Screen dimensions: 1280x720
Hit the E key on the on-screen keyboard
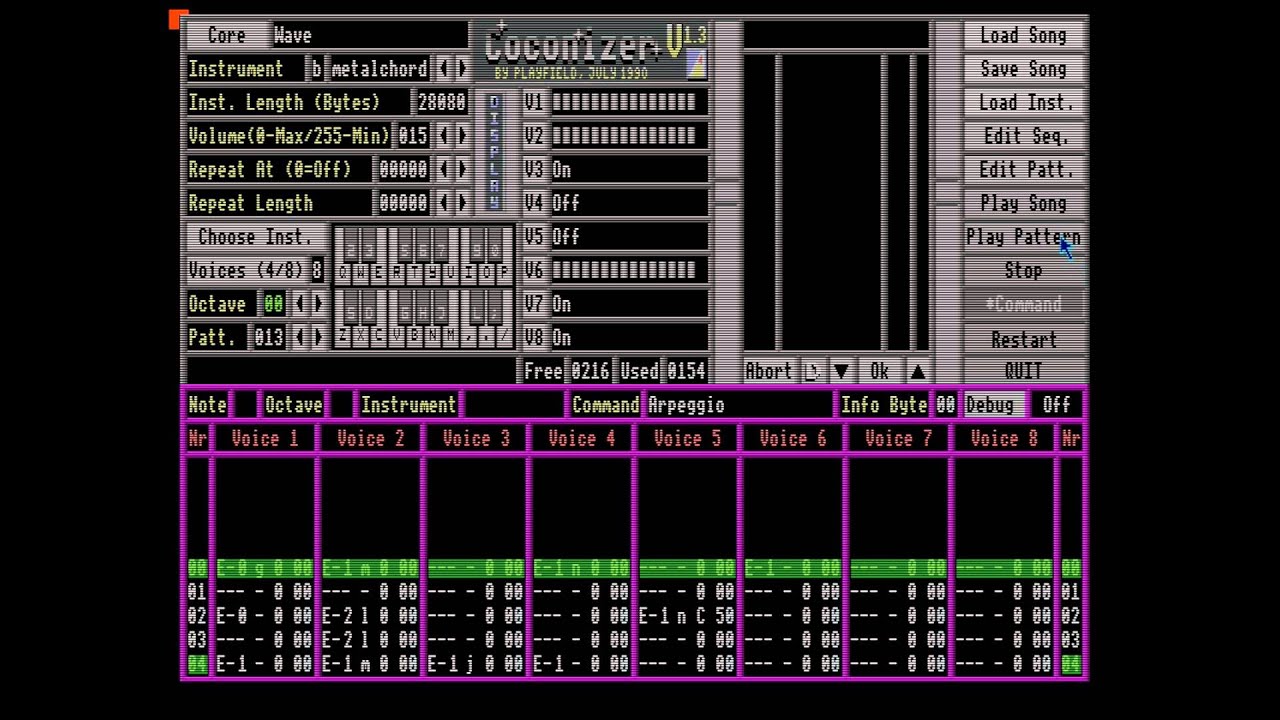[x=379, y=272]
